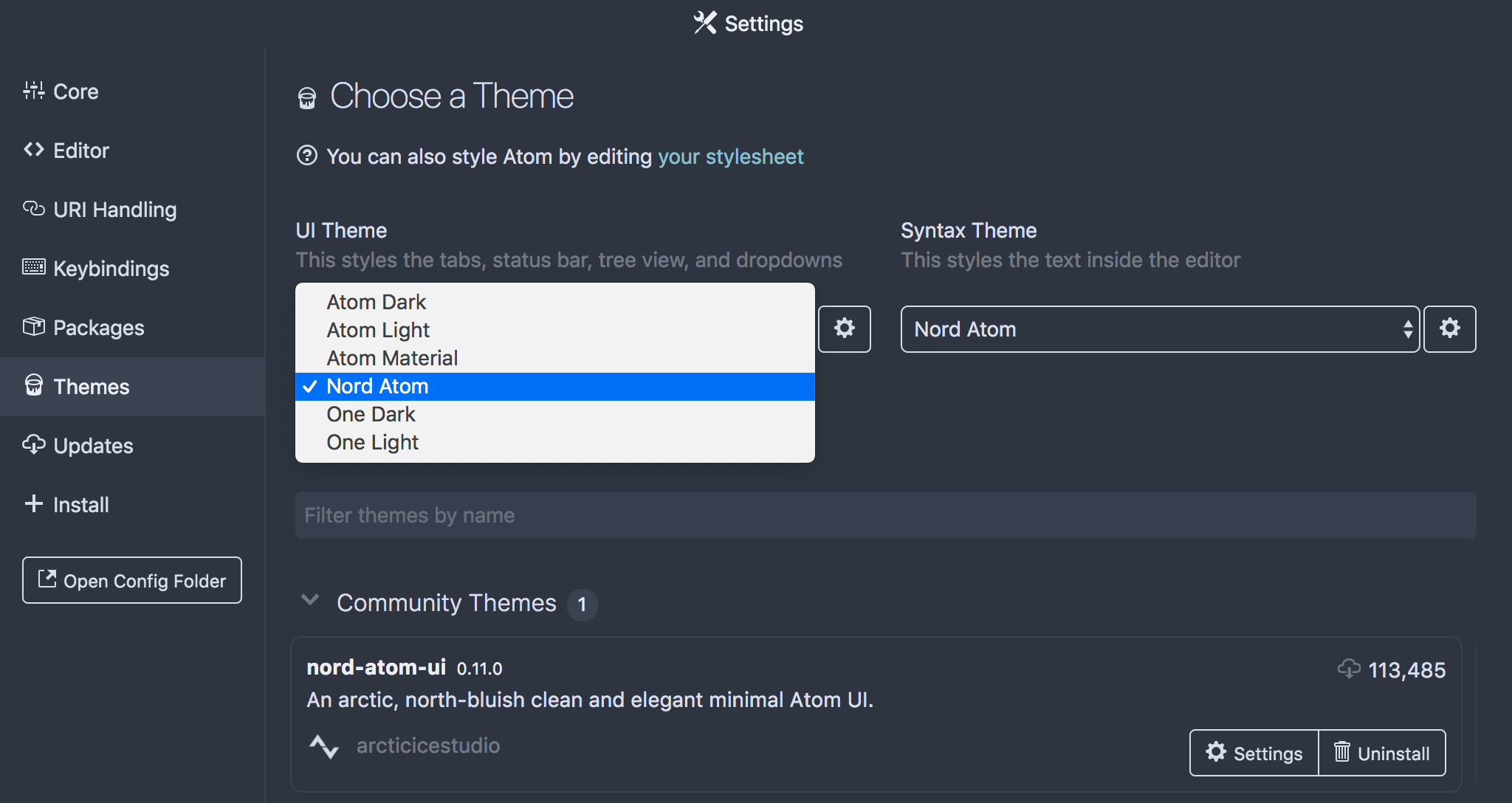The width and height of the screenshot is (1512, 803).
Task: Click the Updates cloud download icon
Action: 34,444
